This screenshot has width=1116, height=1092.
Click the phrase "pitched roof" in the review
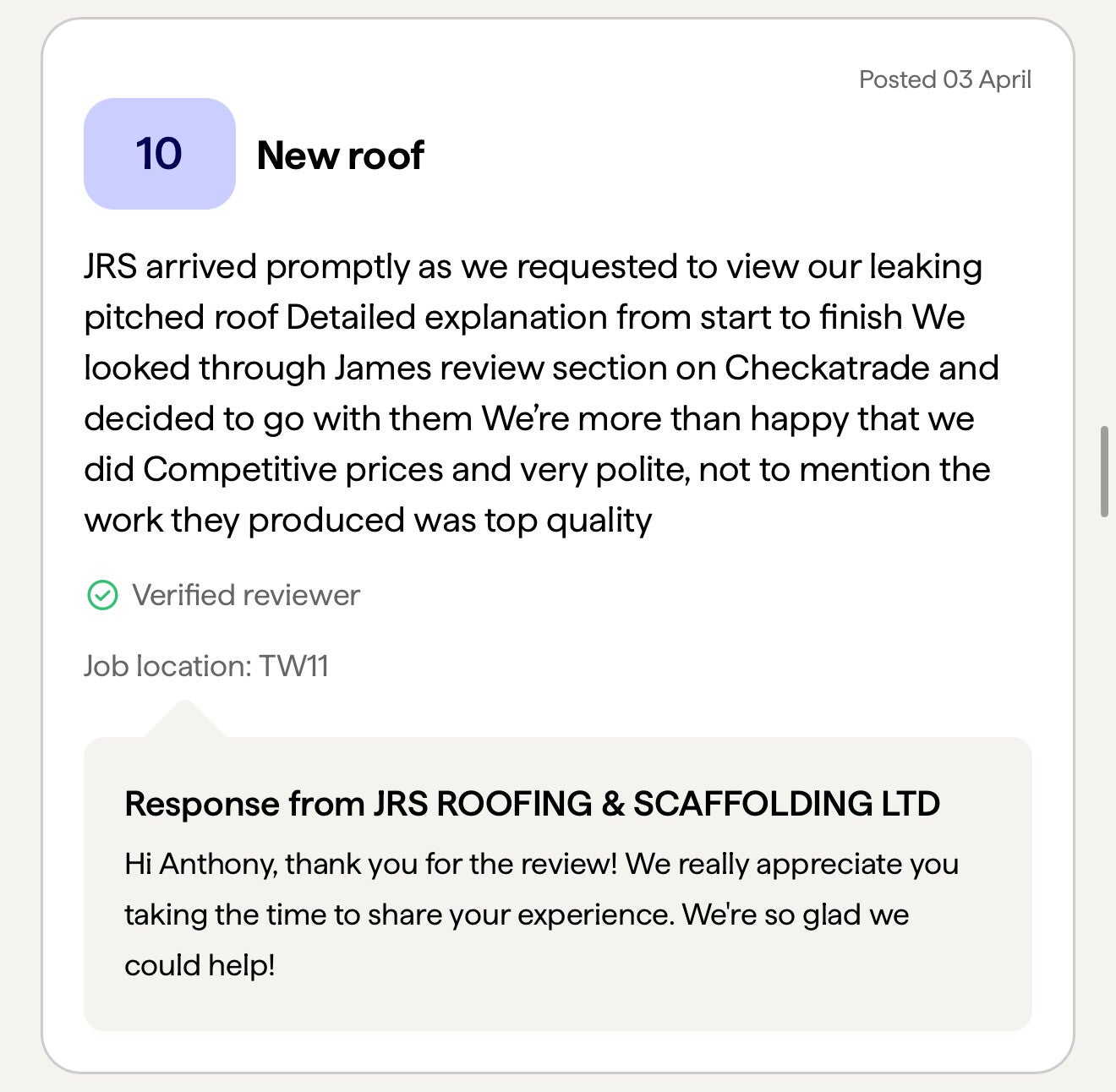point(181,317)
